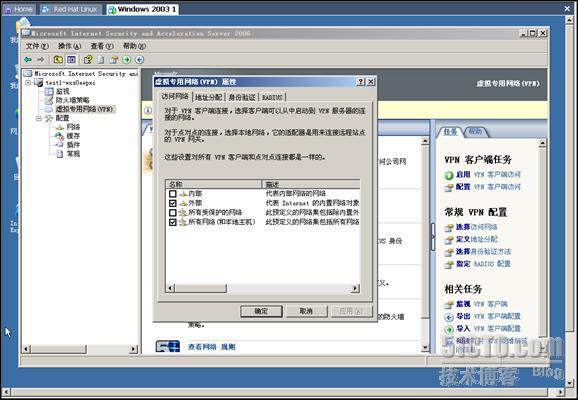578x400 pixels.
Task: Click the 取消 button
Action: [x=306, y=311]
